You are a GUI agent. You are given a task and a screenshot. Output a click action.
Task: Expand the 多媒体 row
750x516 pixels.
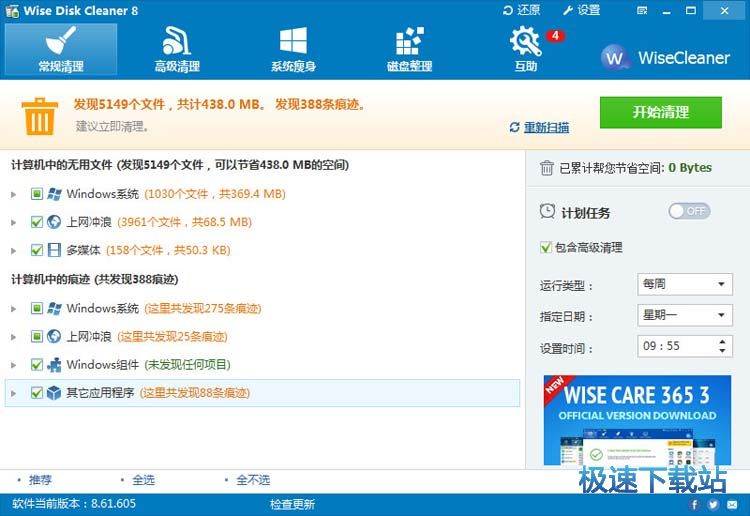tap(14, 251)
